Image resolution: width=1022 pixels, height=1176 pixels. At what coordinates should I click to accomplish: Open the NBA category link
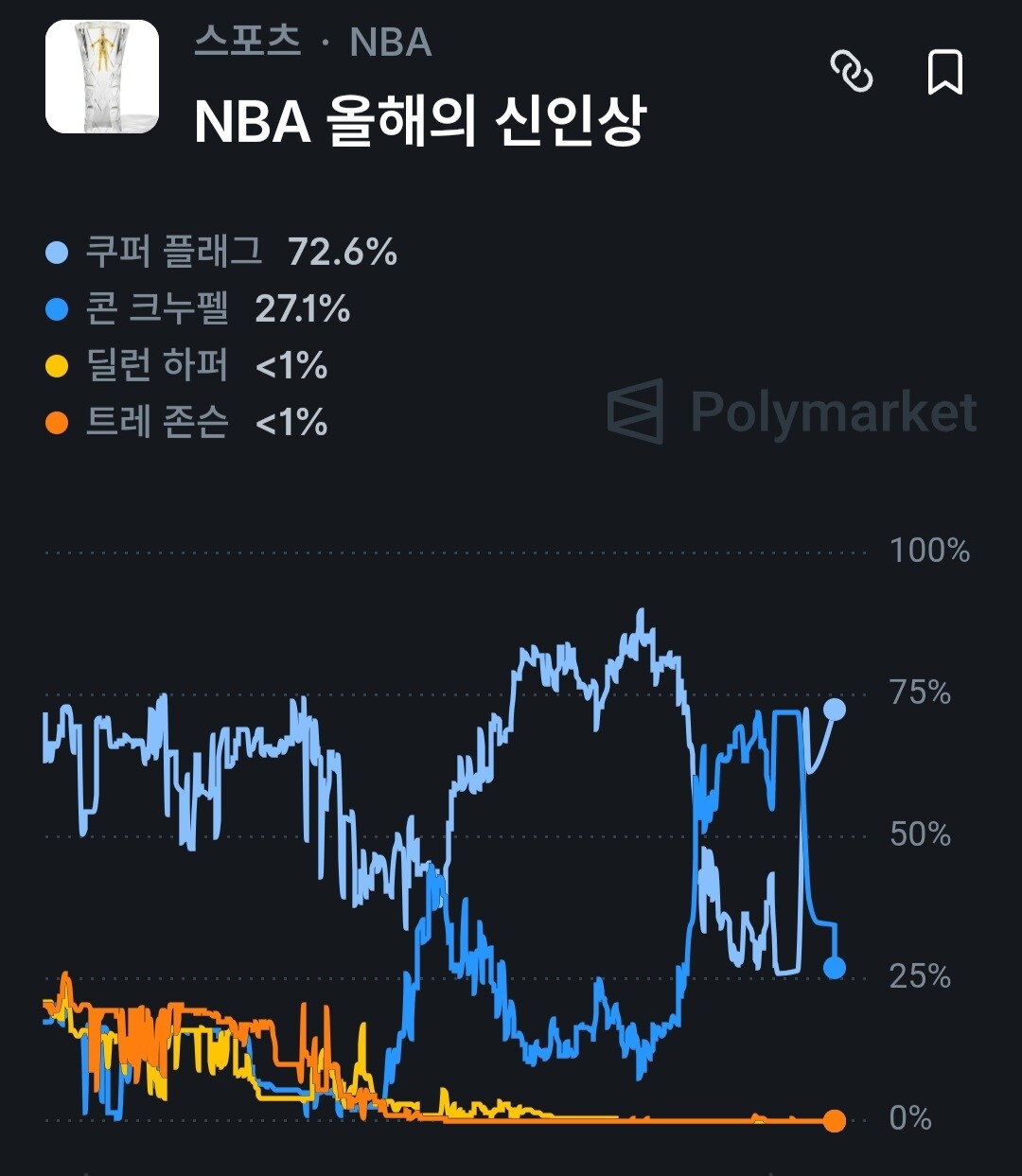click(391, 43)
